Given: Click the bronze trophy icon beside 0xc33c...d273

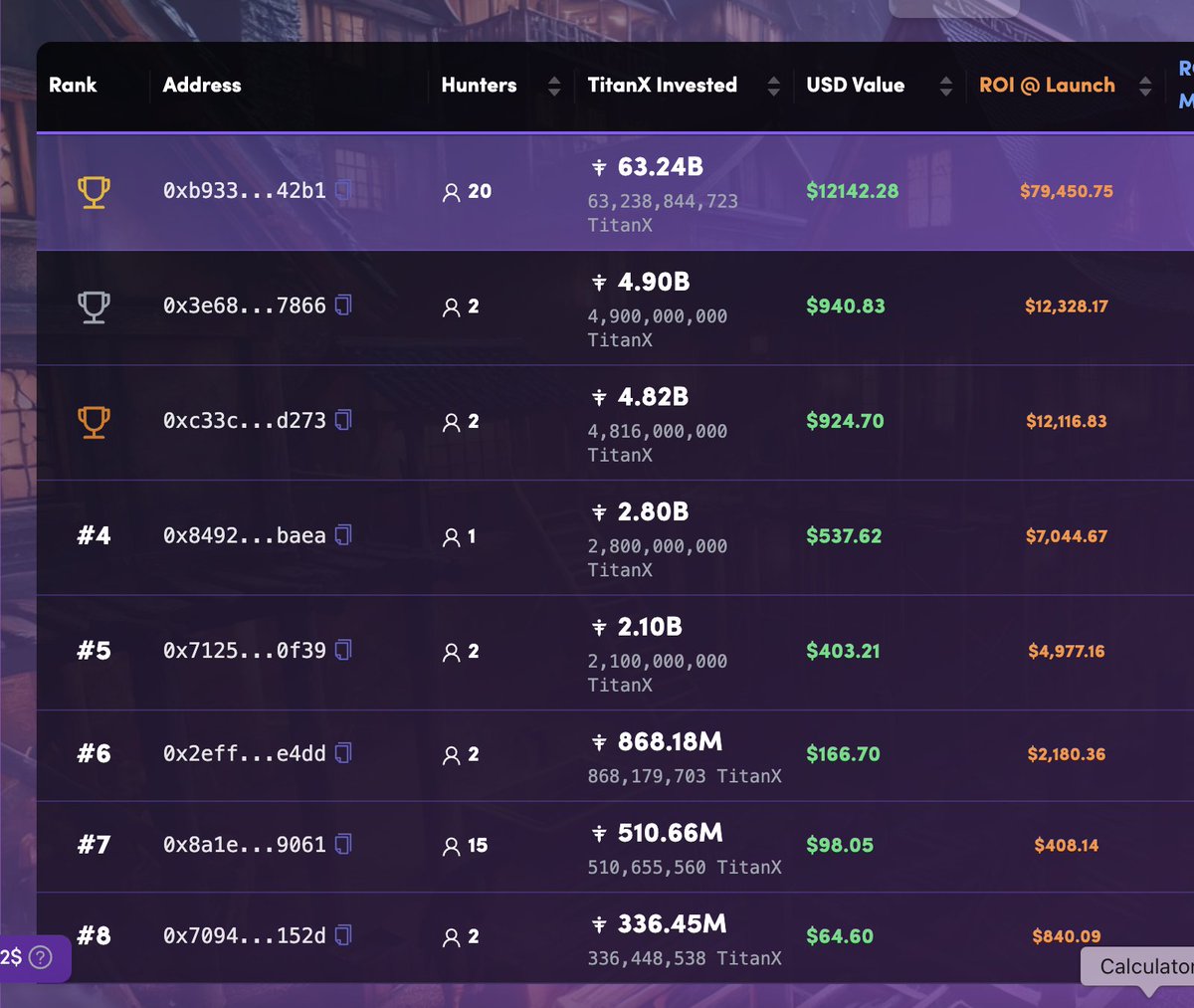Looking at the screenshot, I should 94,421.
